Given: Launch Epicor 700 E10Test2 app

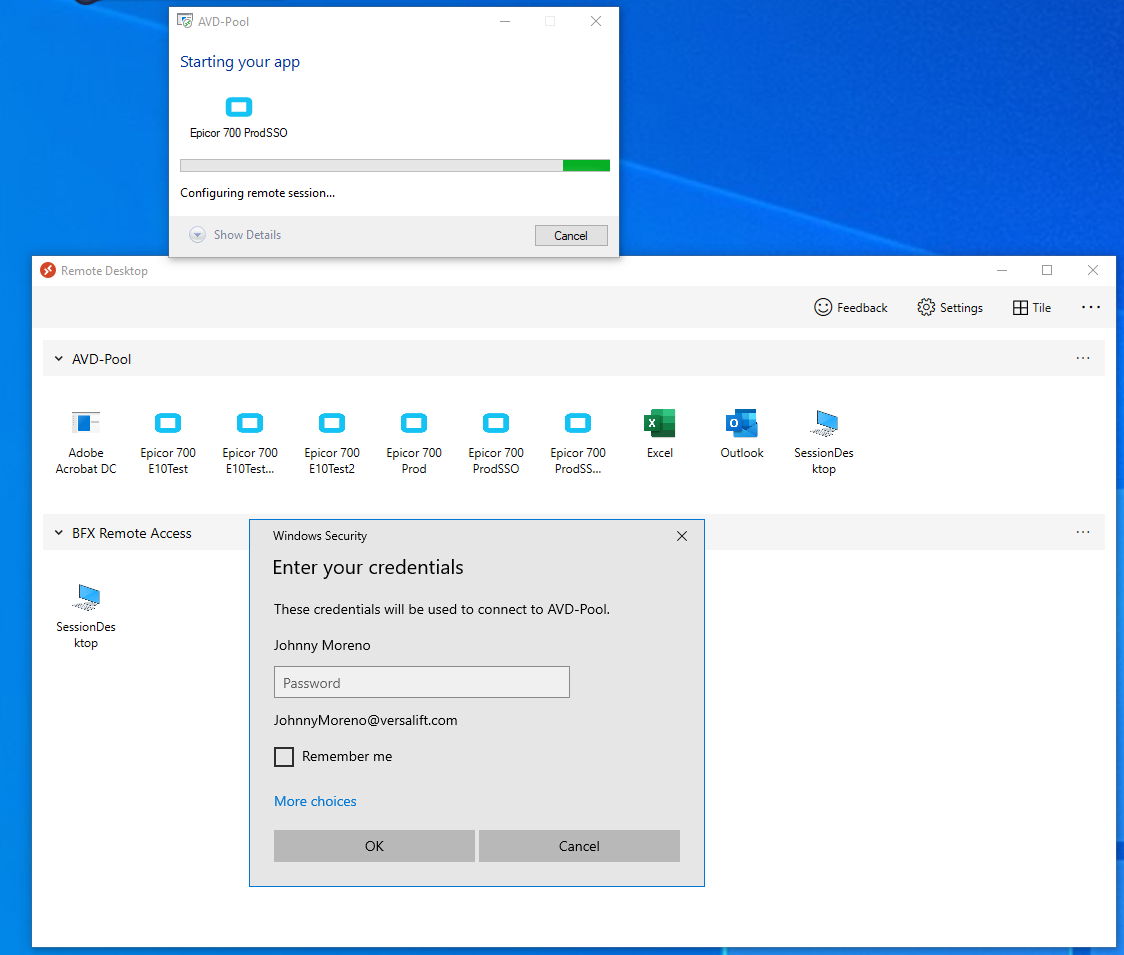Looking at the screenshot, I should pyautogui.click(x=332, y=440).
